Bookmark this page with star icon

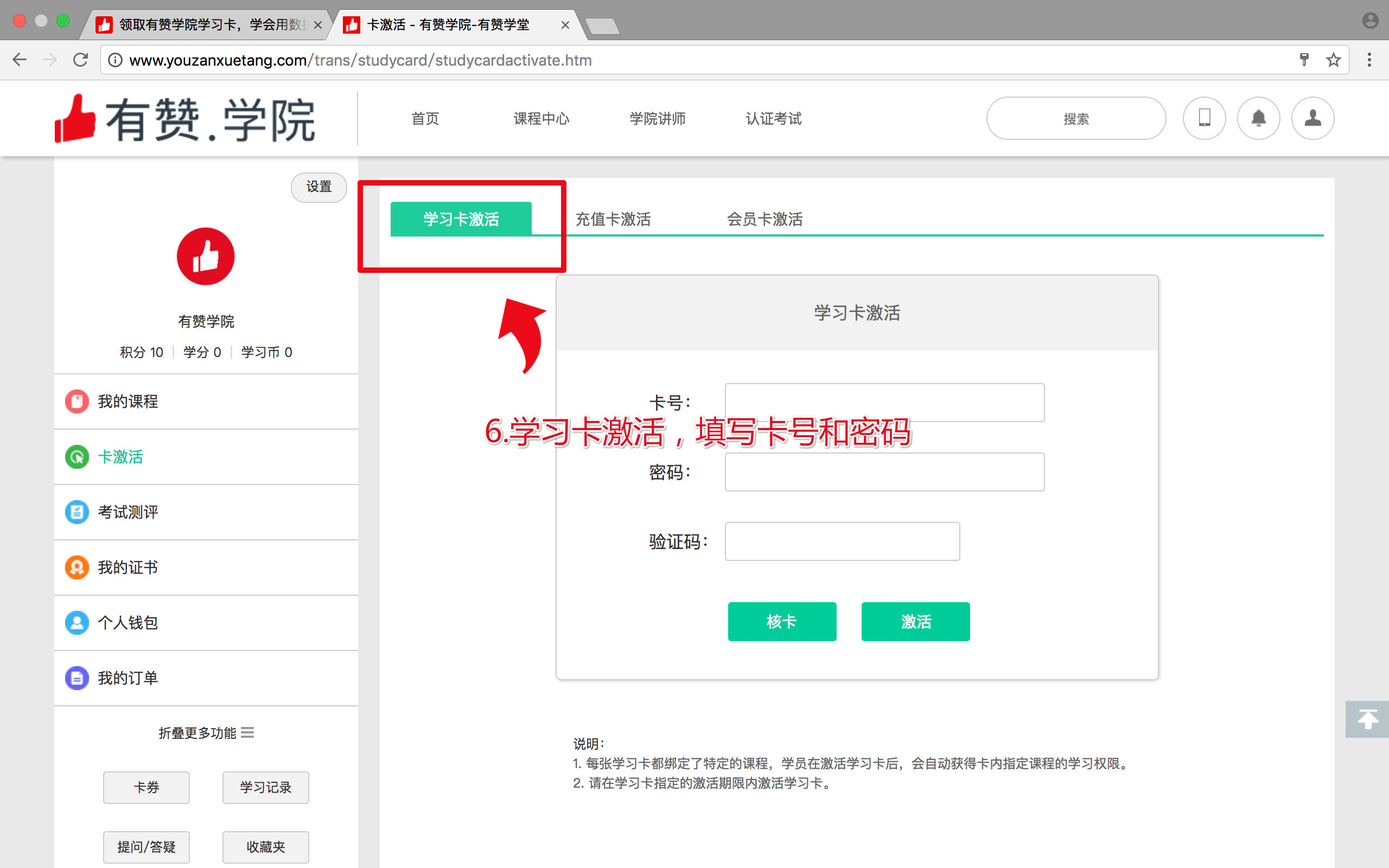(x=1333, y=60)
